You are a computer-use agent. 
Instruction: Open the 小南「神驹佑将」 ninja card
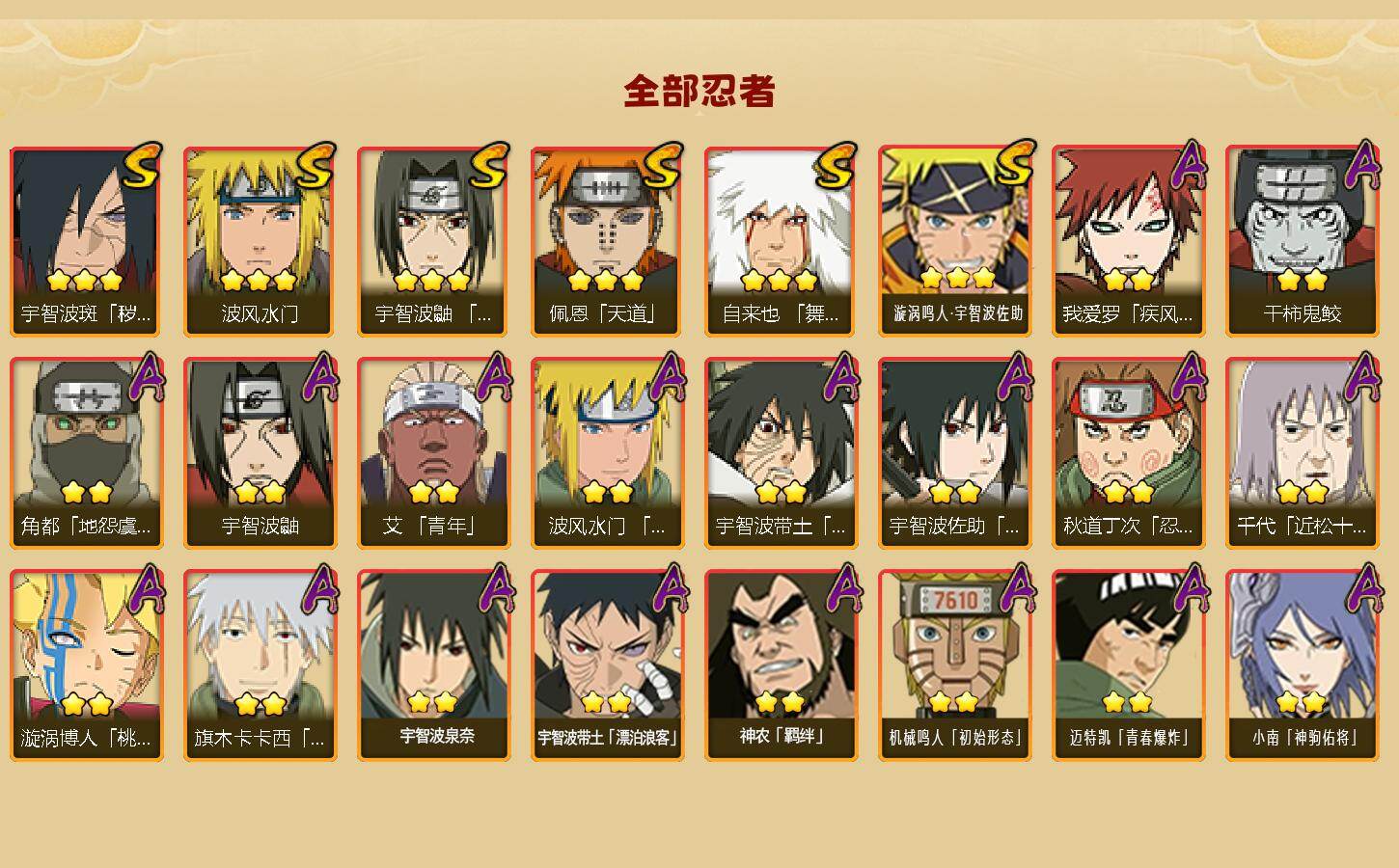(1302, 665)
